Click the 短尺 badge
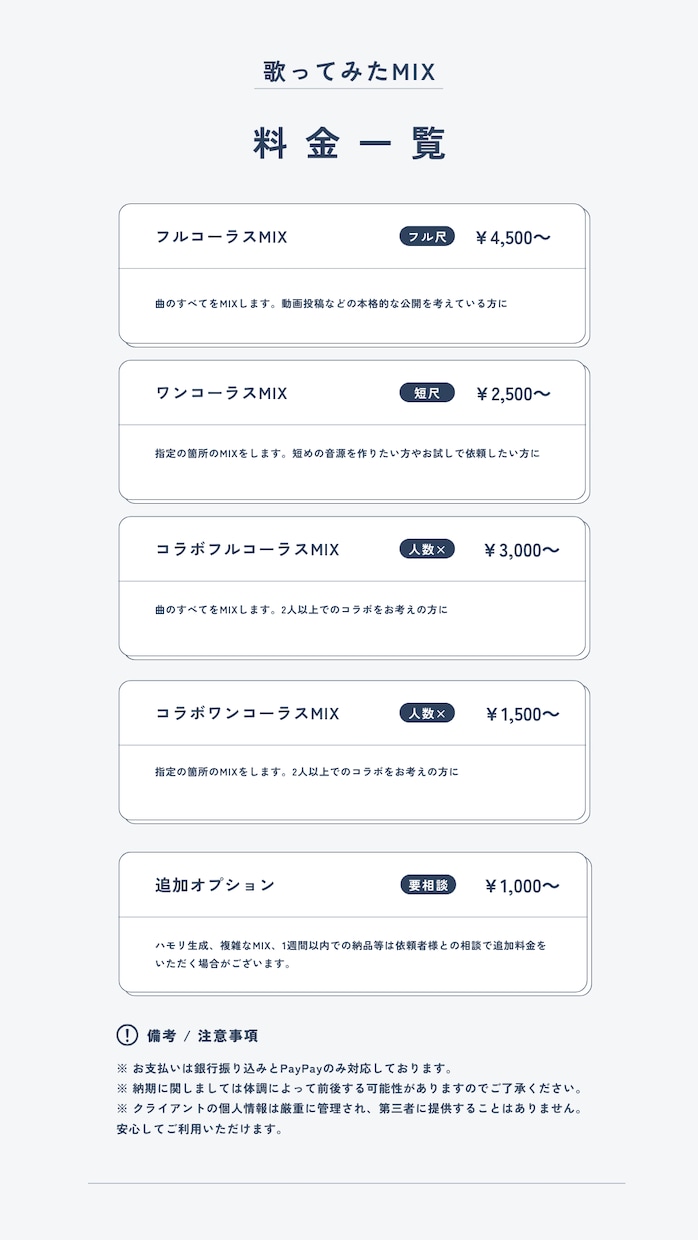This screenshot has height=1240, width=698. (427, 393)
